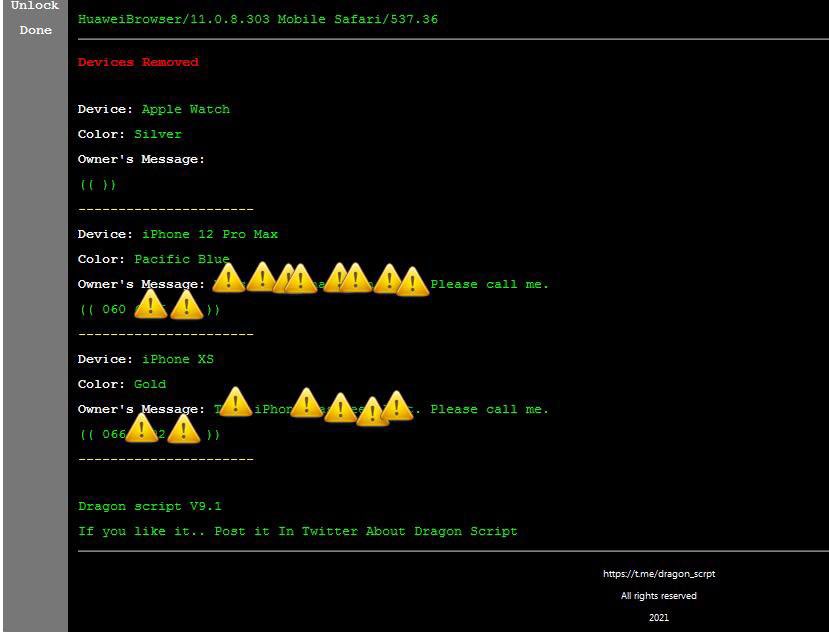Screen dimensions: 829x632
Task: Click the Gold color value
Action: tap(150, 384)
